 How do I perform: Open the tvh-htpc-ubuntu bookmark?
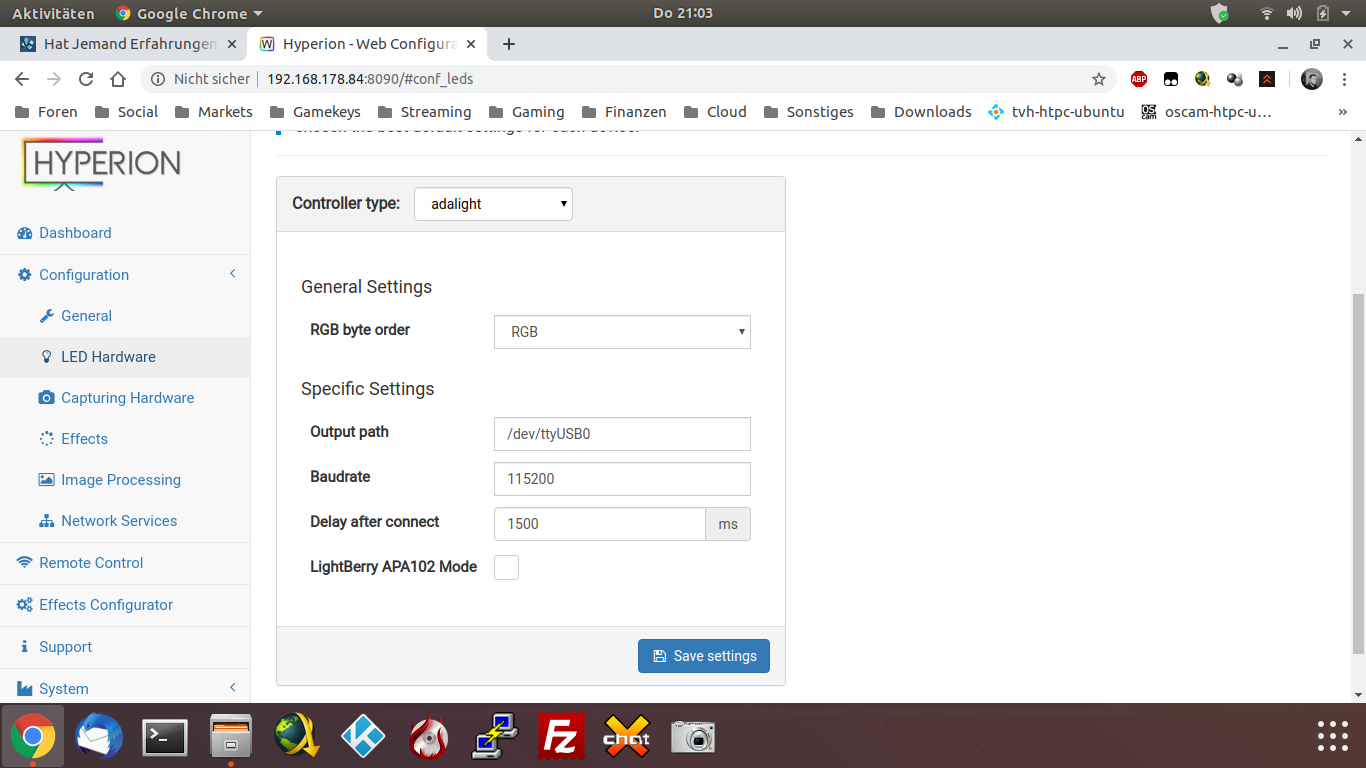point(1056,112)
